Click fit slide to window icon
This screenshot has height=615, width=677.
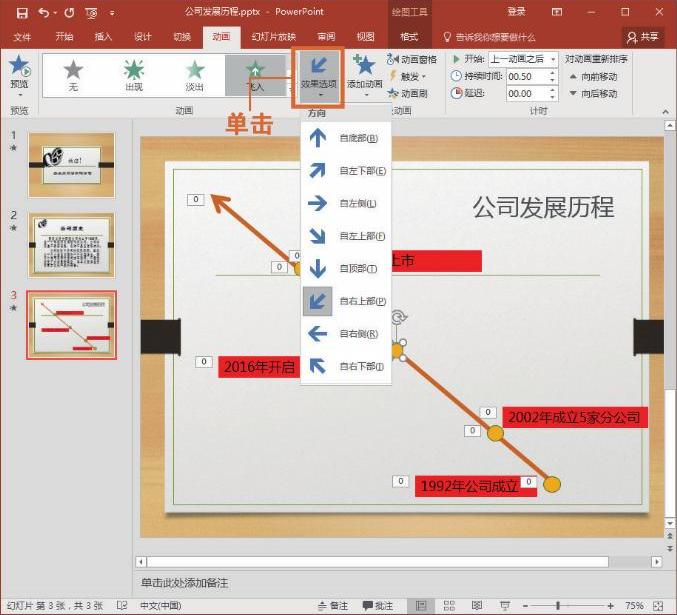pyautogui.click(x=658, y=606)
